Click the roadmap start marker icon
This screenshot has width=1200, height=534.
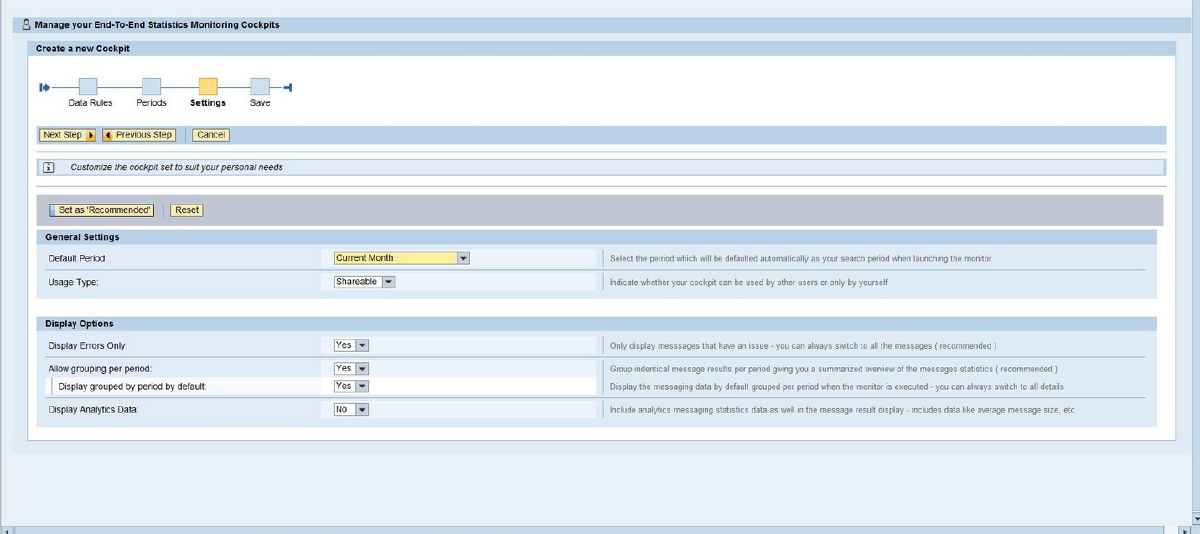(44, 88)
